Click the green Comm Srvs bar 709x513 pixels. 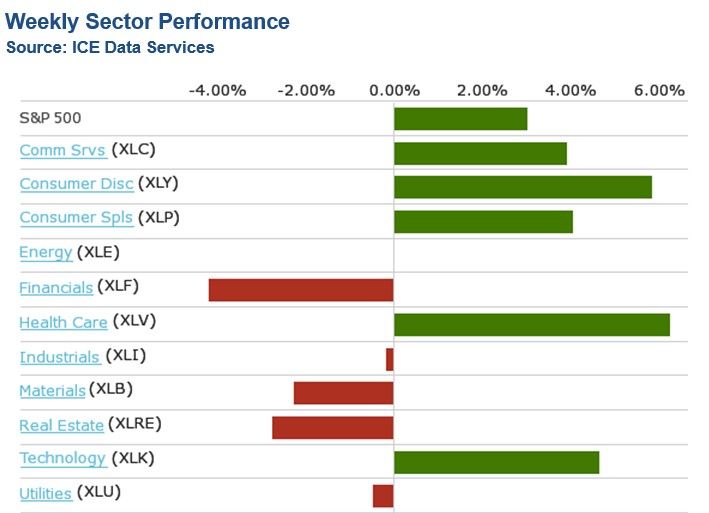(480, 153)
